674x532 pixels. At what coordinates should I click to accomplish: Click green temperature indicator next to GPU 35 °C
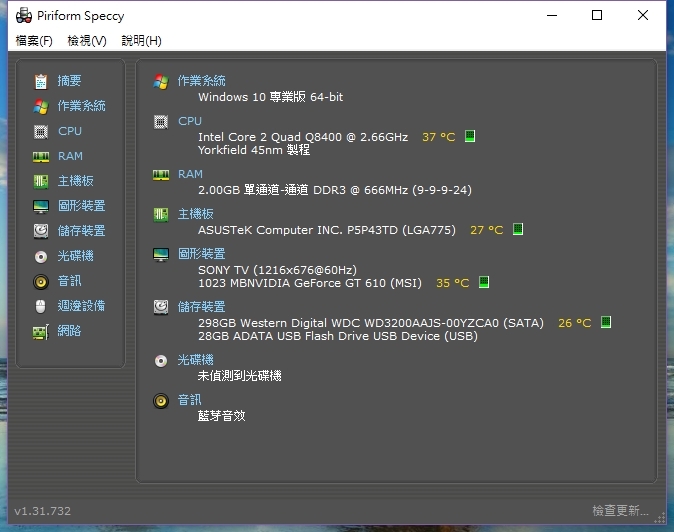click(484, 282)
